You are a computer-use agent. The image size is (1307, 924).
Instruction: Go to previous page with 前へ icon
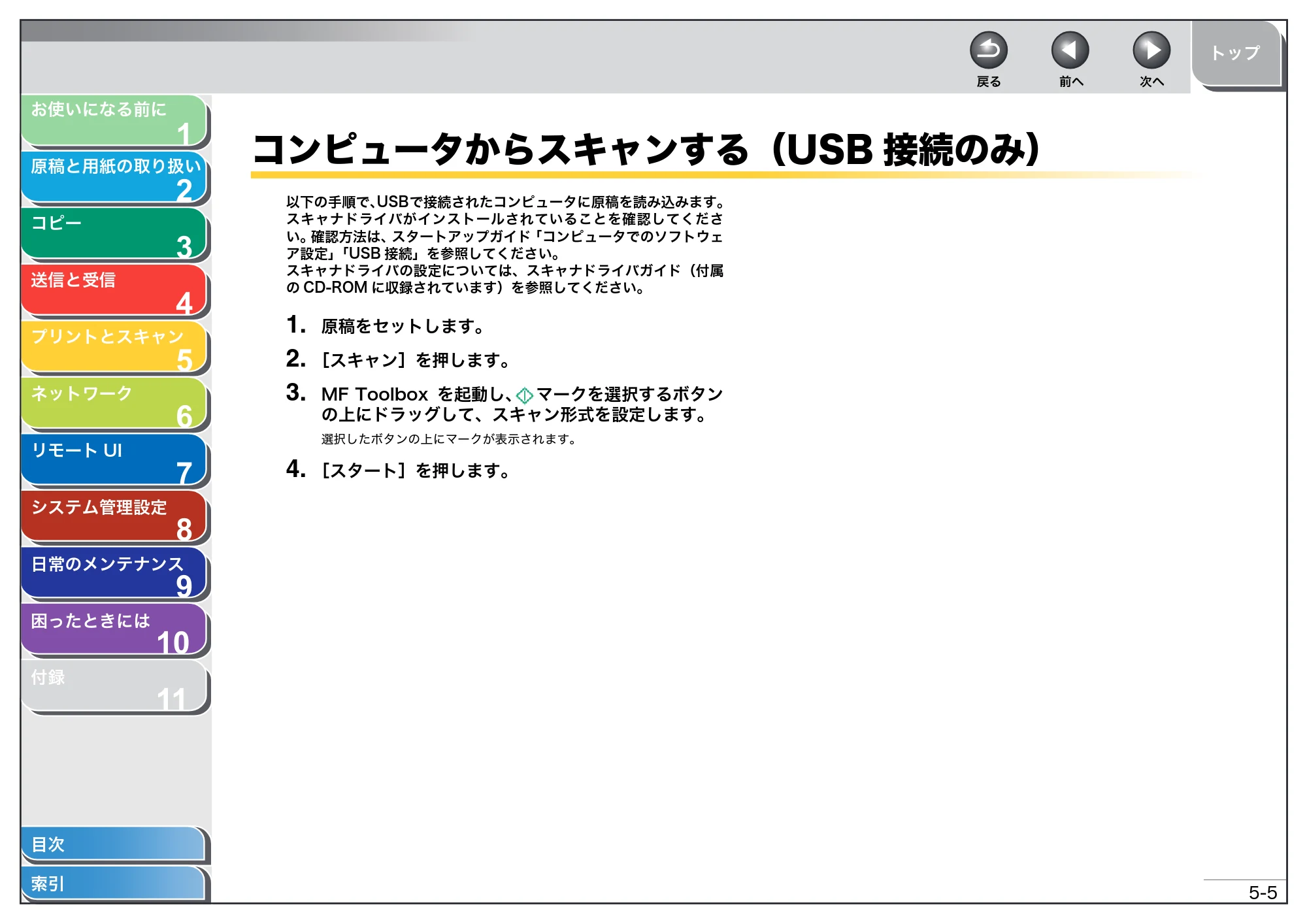click(x=1070, y=50)
